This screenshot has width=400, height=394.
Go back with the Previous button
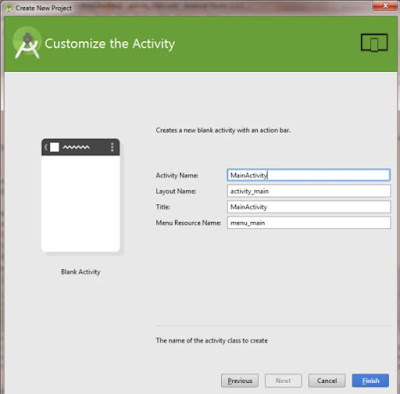240,381
